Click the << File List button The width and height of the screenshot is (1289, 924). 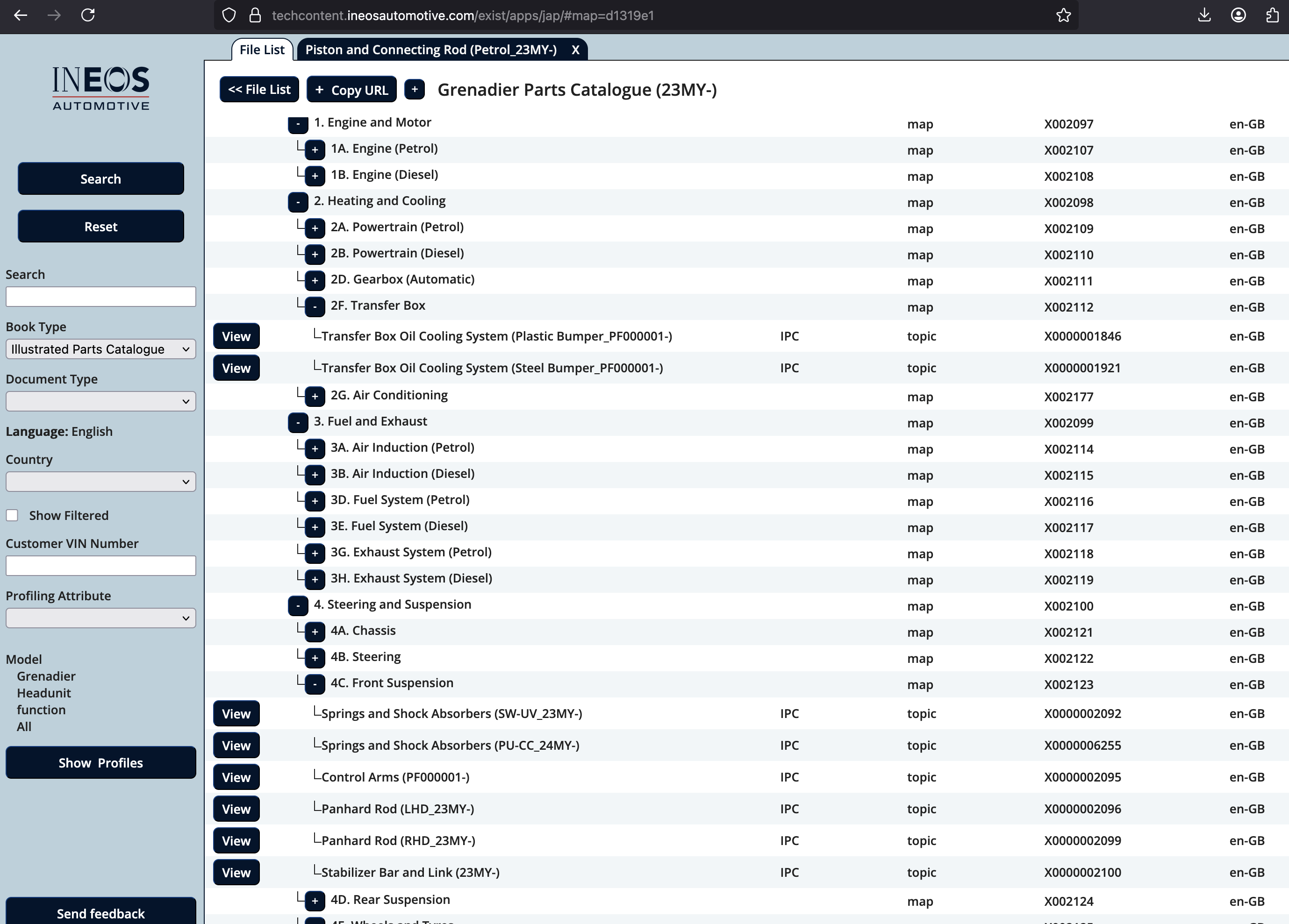pyautogui.click(x=259, y=89)
